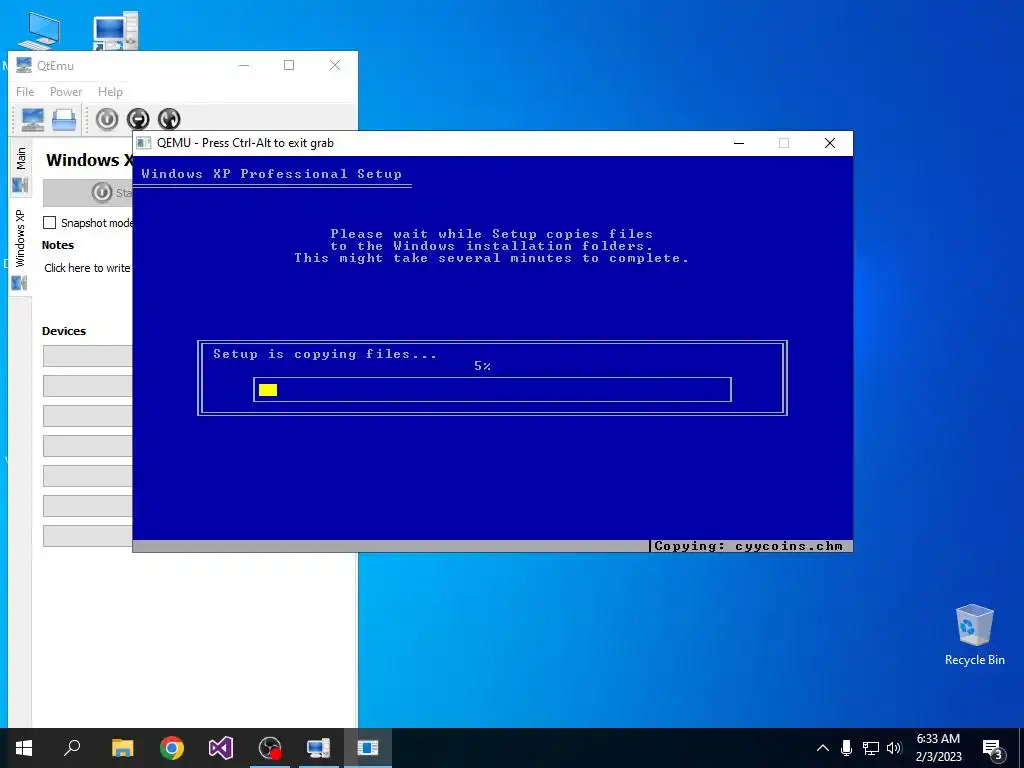
Task: Open the Recycle Bin desktop icon
Action: [974, 635]
